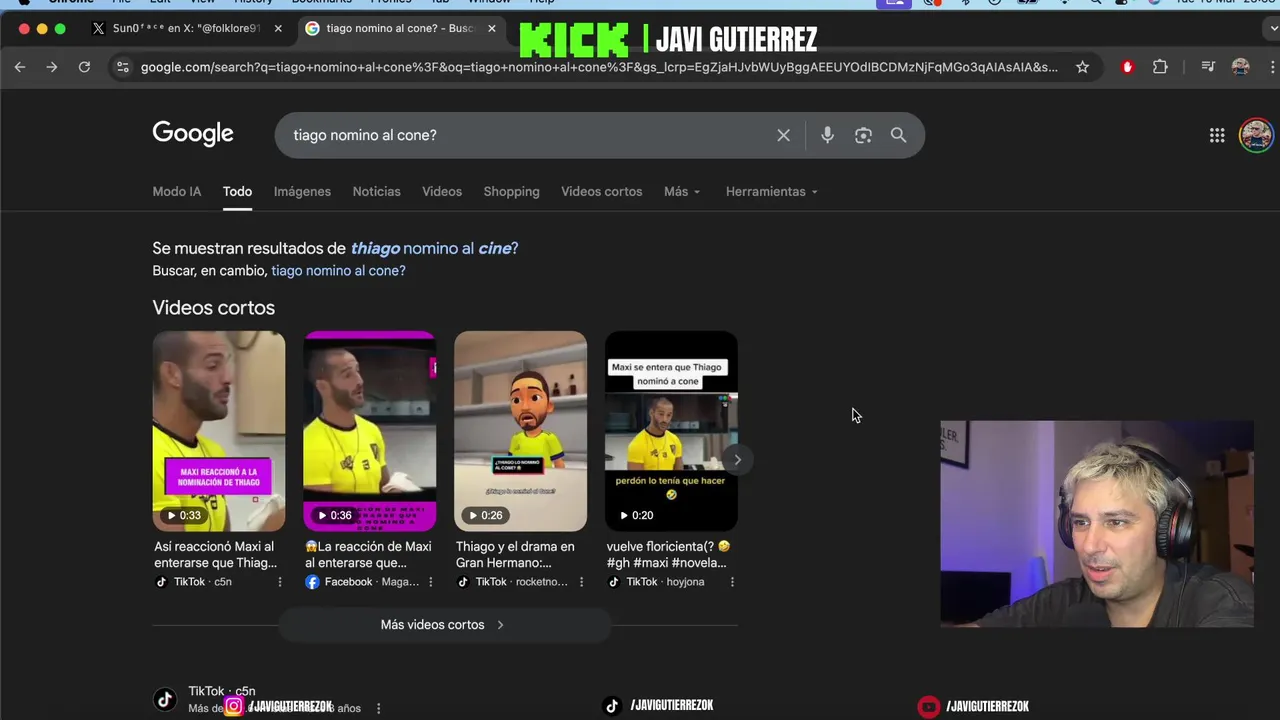
Task: Reload the current page
Action: [84, 67]
